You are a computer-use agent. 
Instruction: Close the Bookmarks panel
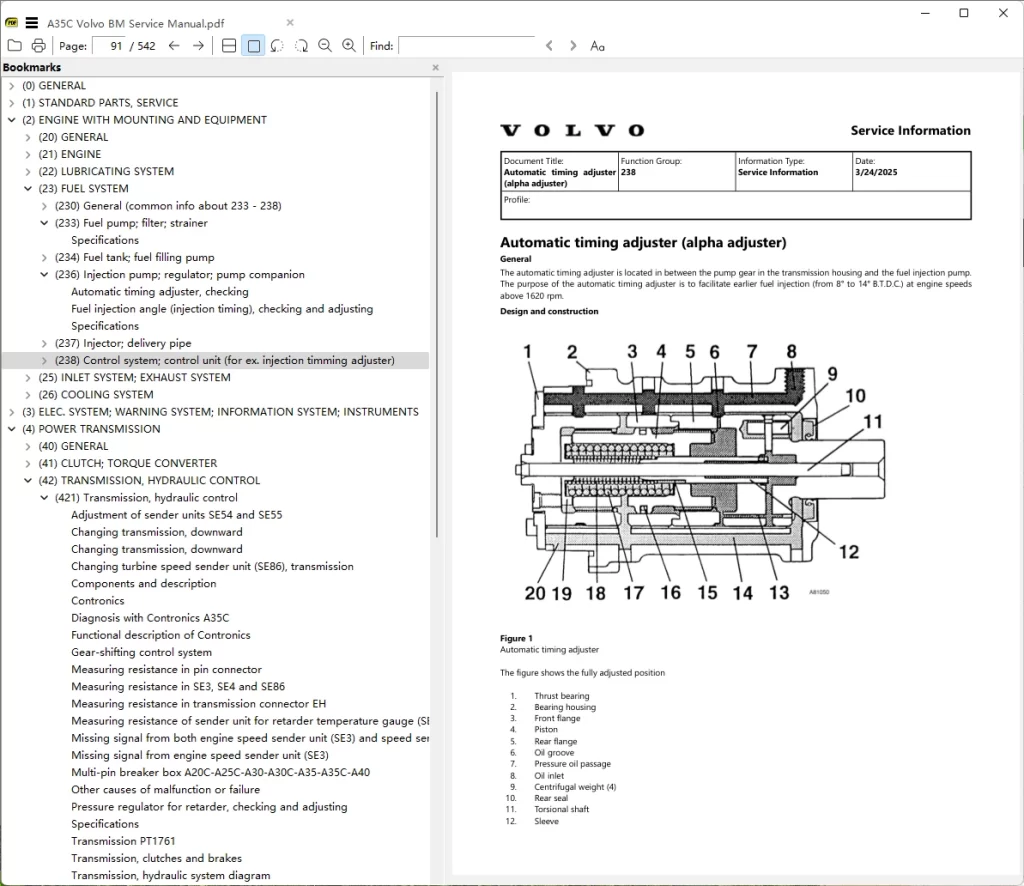436,67
